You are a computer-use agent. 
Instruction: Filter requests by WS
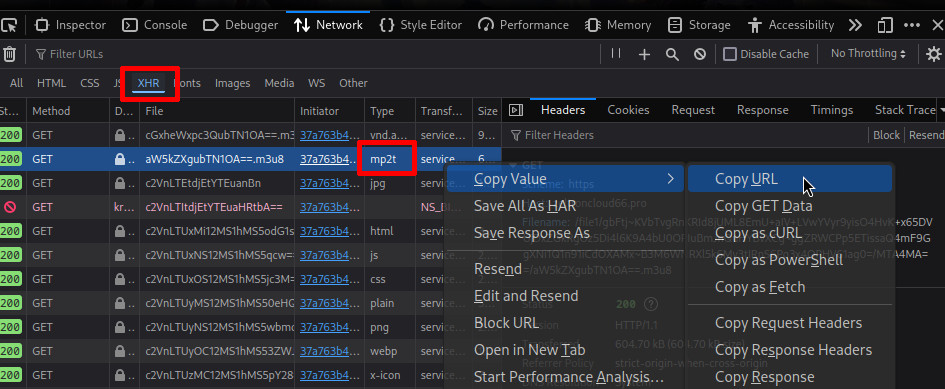coord(316,83)
